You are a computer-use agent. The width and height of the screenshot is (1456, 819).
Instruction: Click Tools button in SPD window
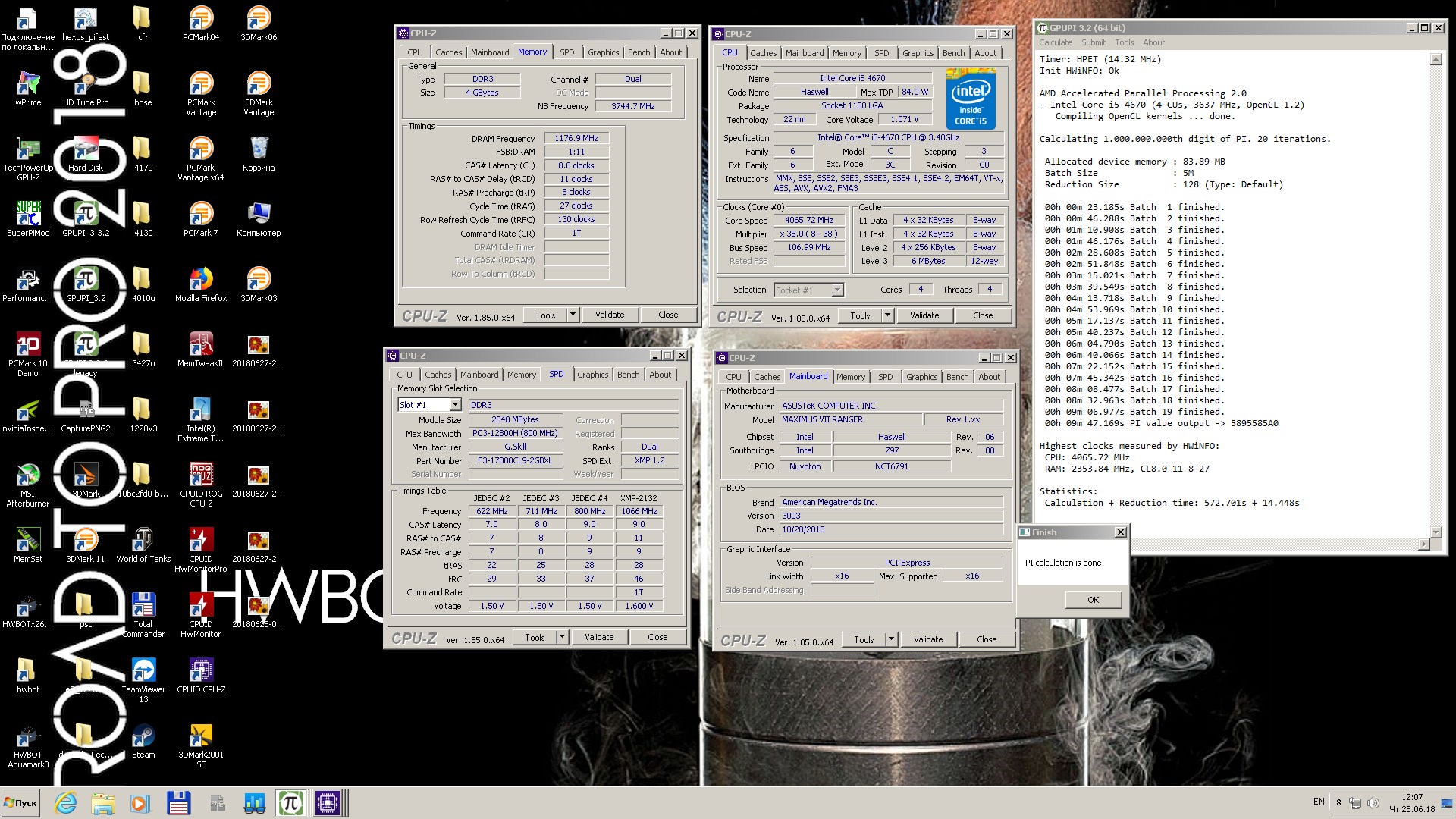[x=535, y=637]
